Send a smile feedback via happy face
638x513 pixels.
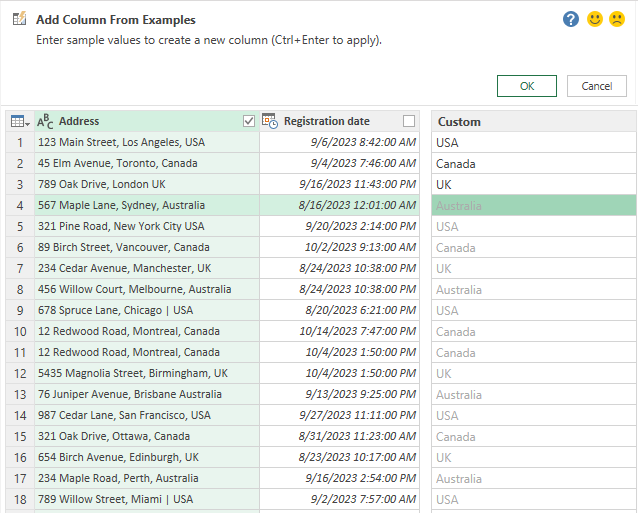point(594,19)
